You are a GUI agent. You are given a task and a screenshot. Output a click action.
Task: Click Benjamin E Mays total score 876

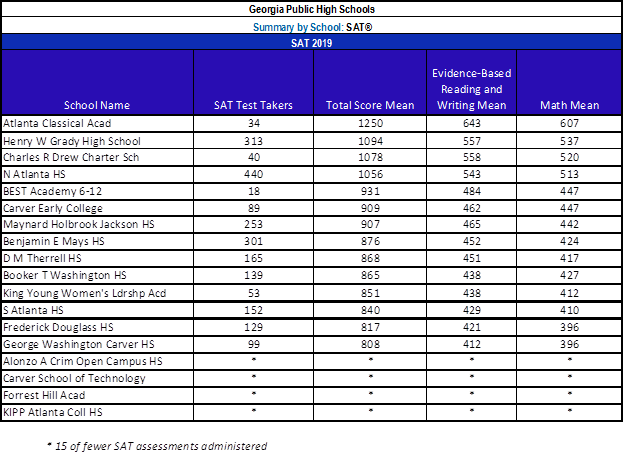[370, 241]
